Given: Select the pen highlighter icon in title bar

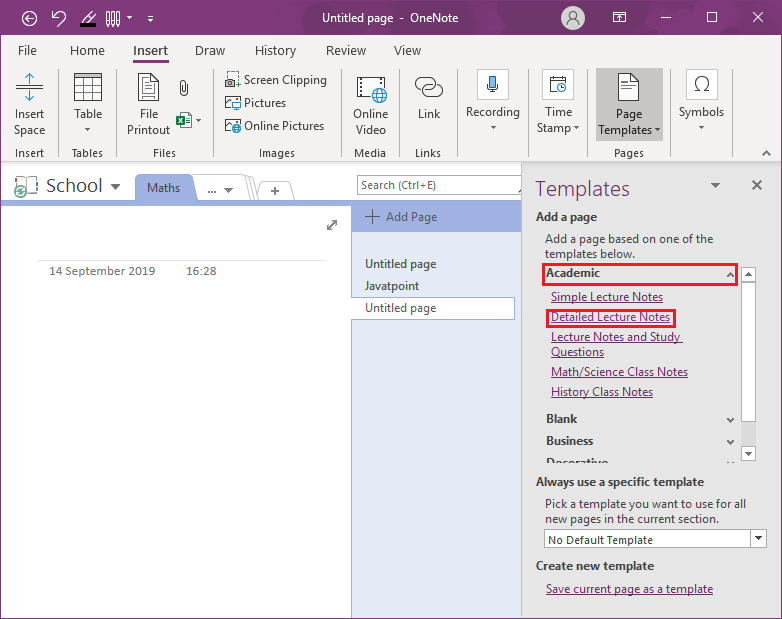Looking at the screenshot, I should 88,19.
